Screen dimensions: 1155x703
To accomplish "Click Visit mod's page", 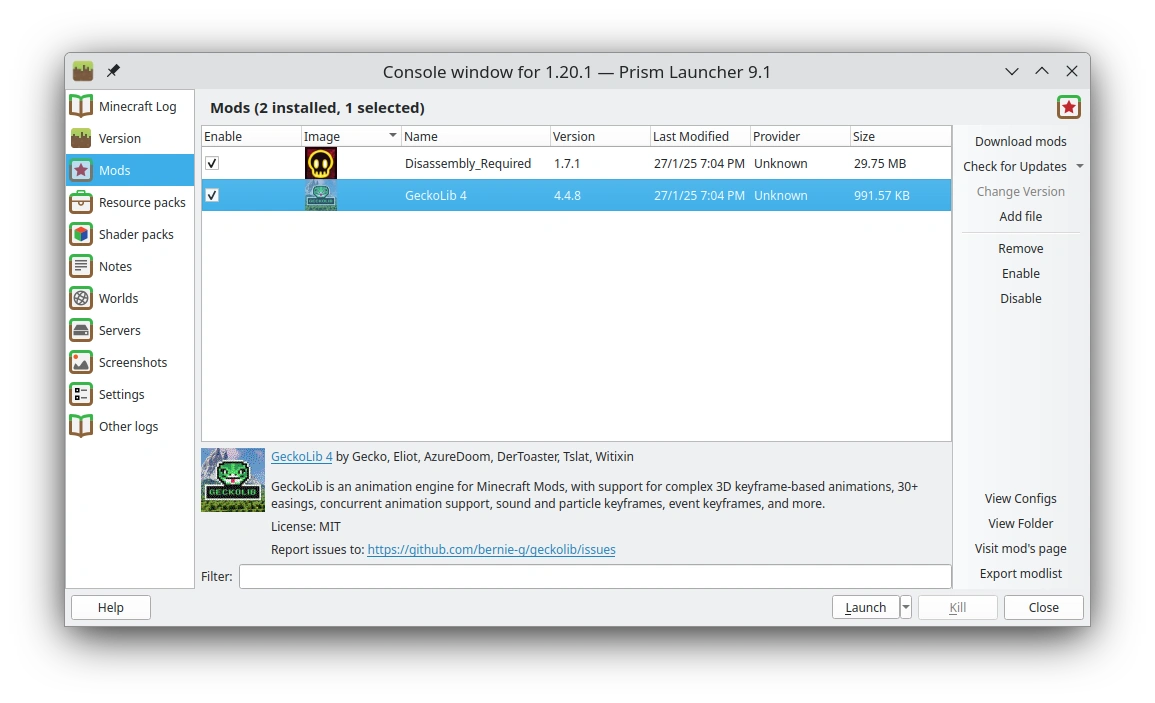I will pyautogui.click(x=1020, y=549).
